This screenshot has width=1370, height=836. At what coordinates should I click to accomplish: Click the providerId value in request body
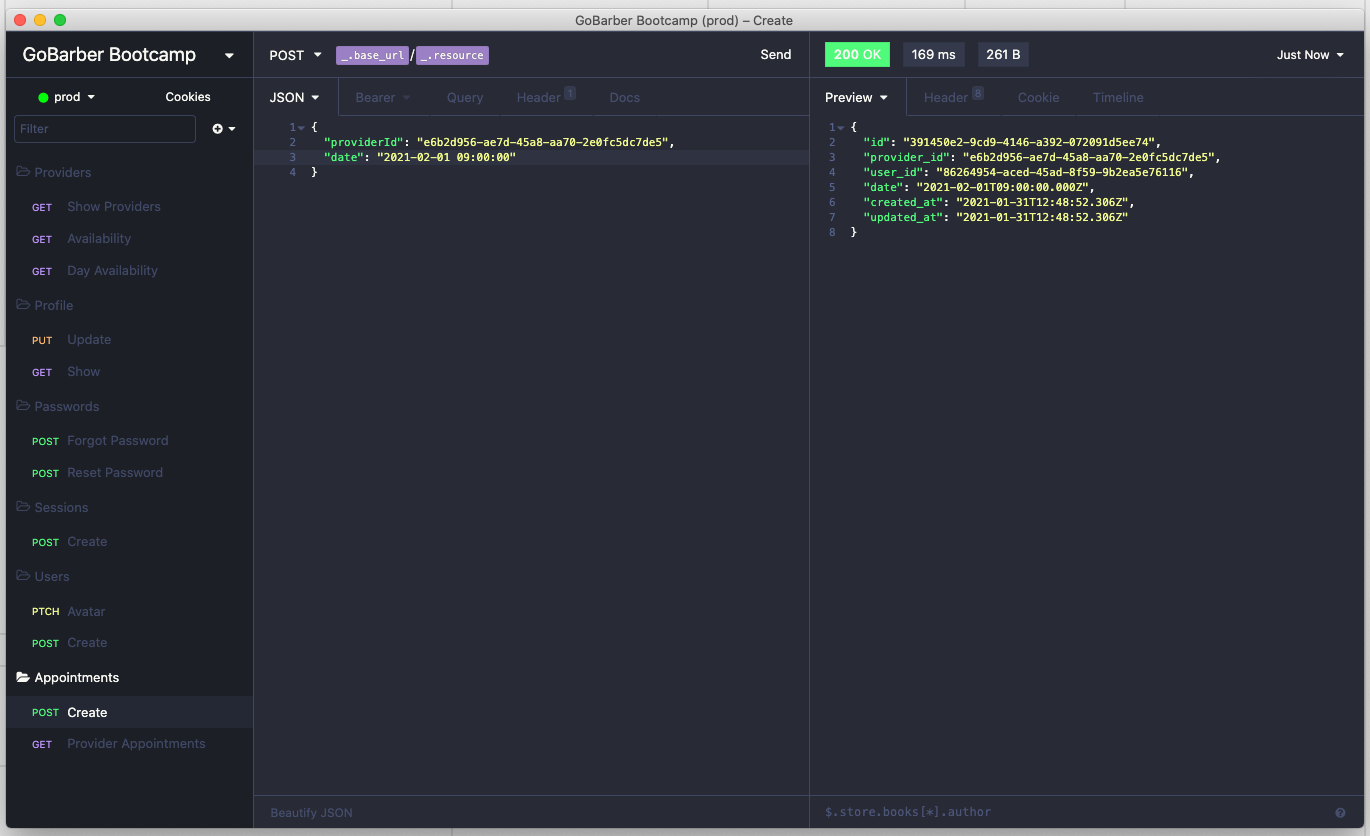pyautogui.click(x=542, y=142)
